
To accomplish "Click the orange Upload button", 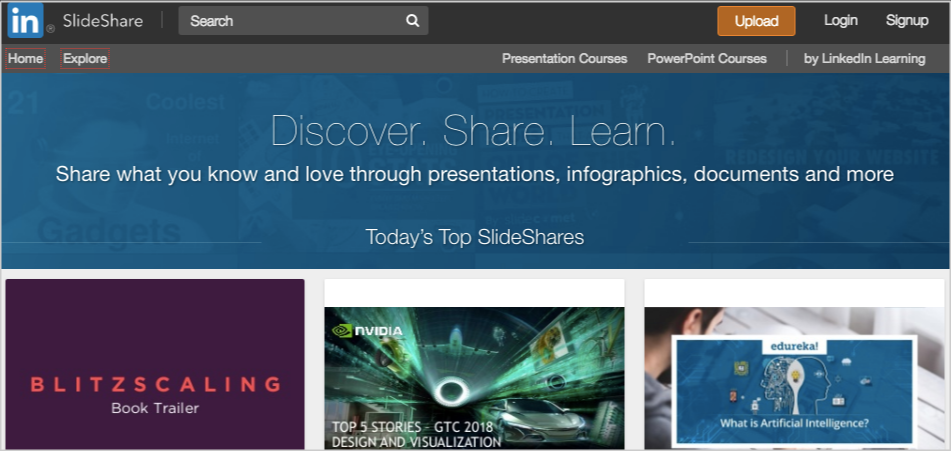I will tap(756, 21).
